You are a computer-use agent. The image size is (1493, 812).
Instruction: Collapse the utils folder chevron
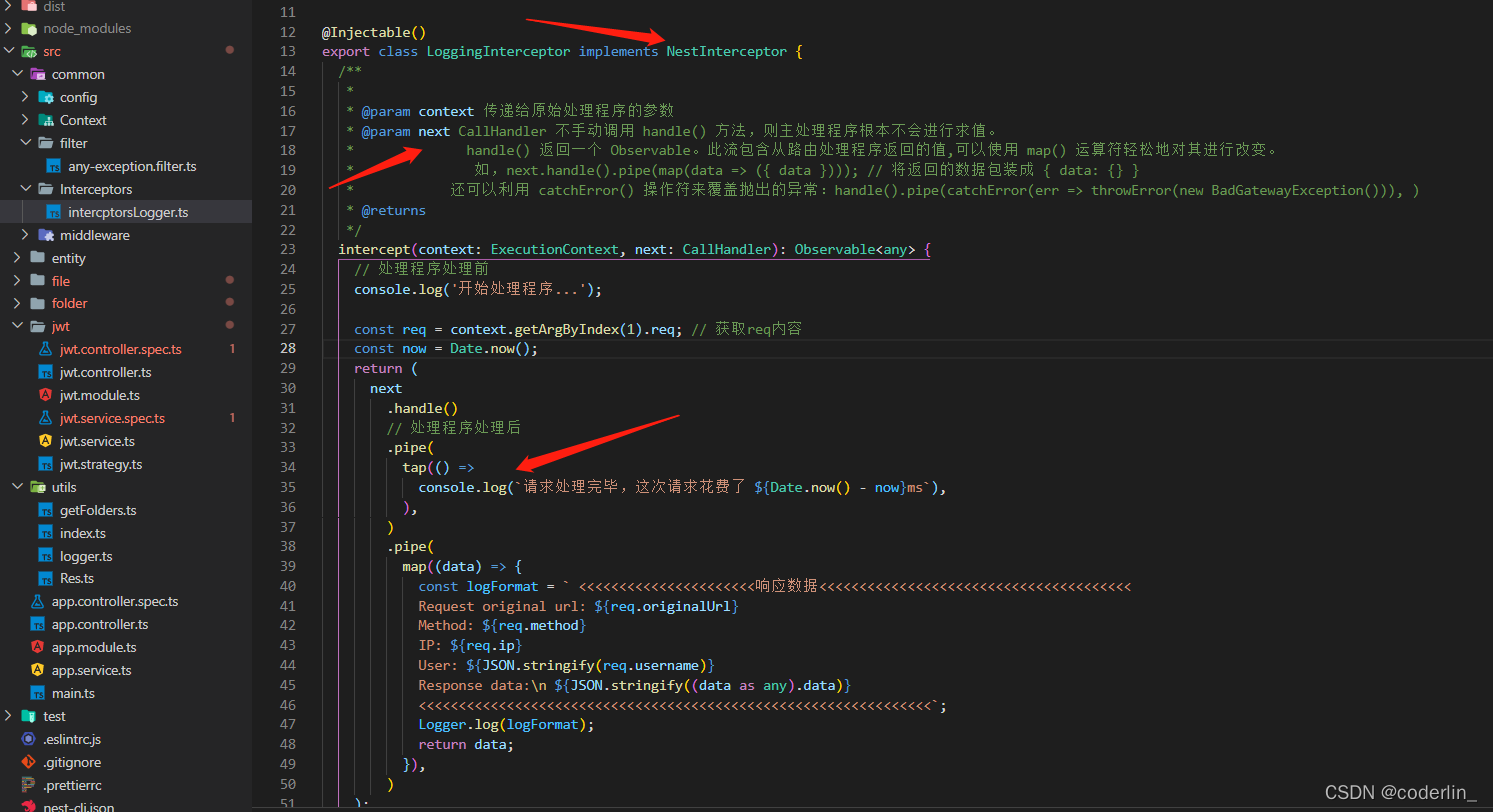pos(17,487)
